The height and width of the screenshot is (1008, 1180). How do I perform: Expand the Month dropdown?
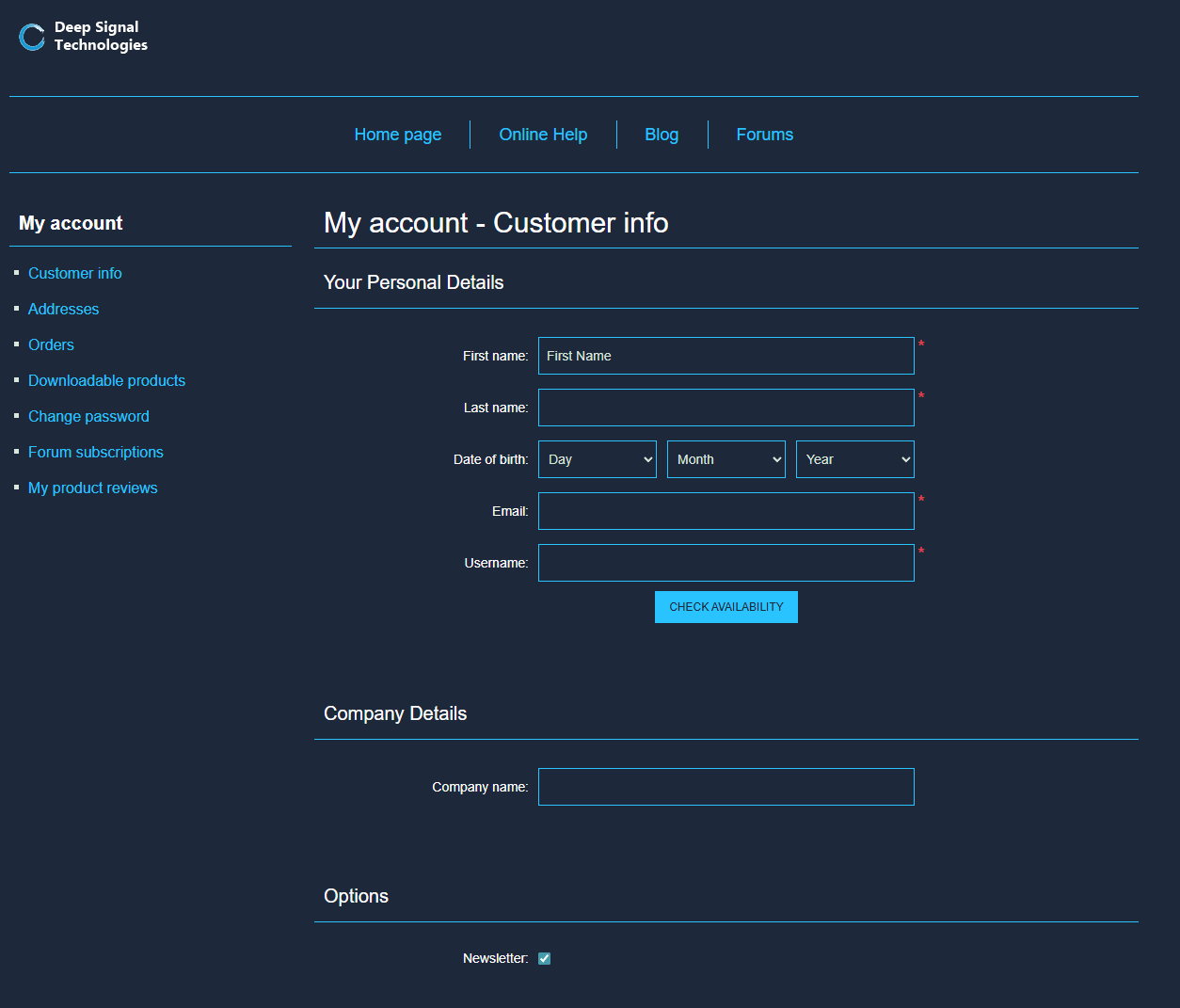pos(726,459)
